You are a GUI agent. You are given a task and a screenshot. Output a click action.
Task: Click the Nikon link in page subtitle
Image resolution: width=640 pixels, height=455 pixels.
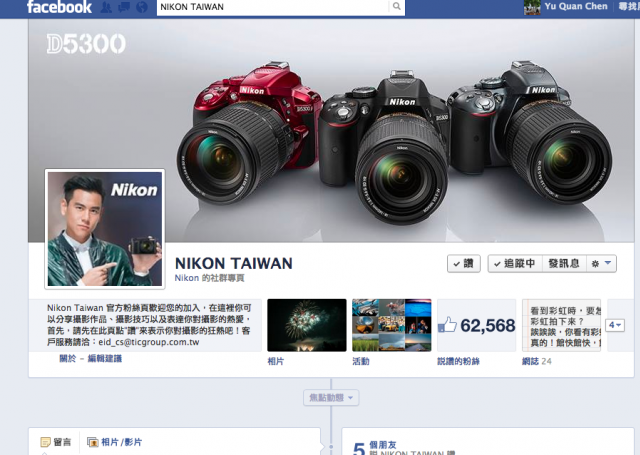[x=187, y=278]
